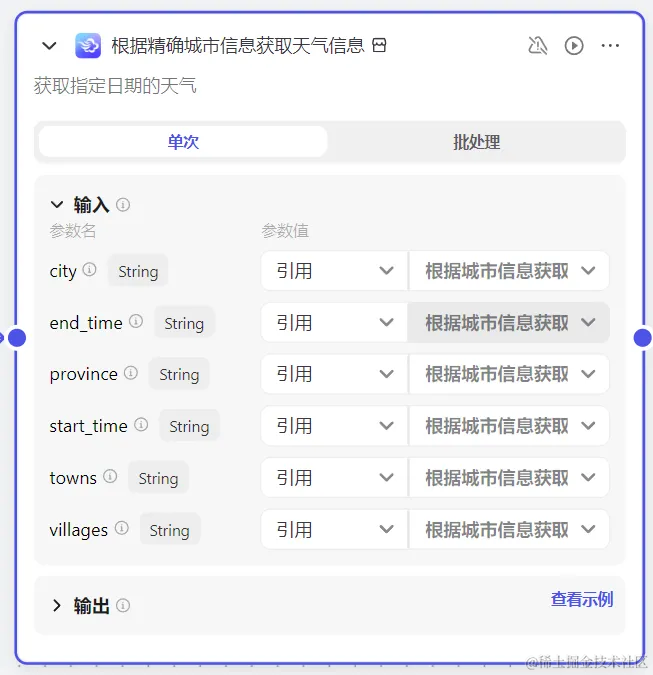The image size is (653, 675).
Task: Switch to the 单次 tab
Action: click(183, 142)
